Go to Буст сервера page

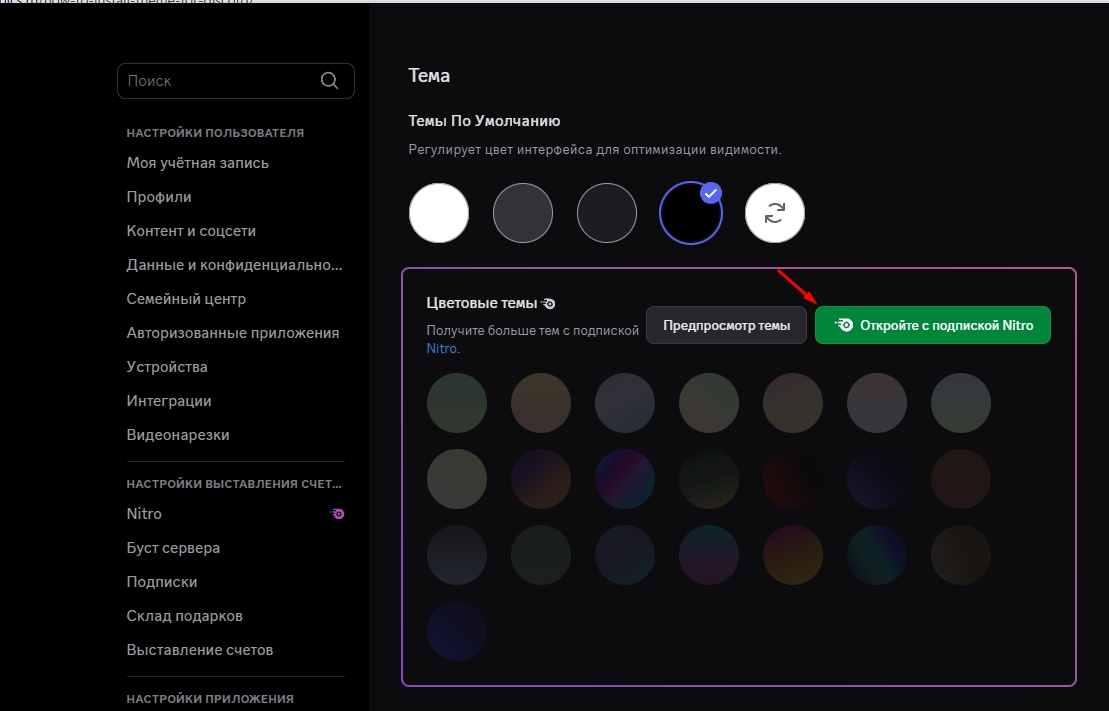pyautogui.click(x=173, y=548)
